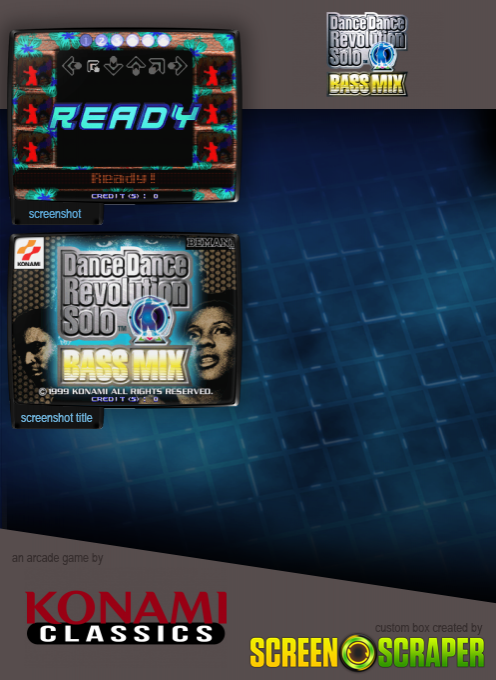Screen dimensions: 496x680
Task: Click the right arrow step target
Action: pyautogui.click(x=177, y=66)
